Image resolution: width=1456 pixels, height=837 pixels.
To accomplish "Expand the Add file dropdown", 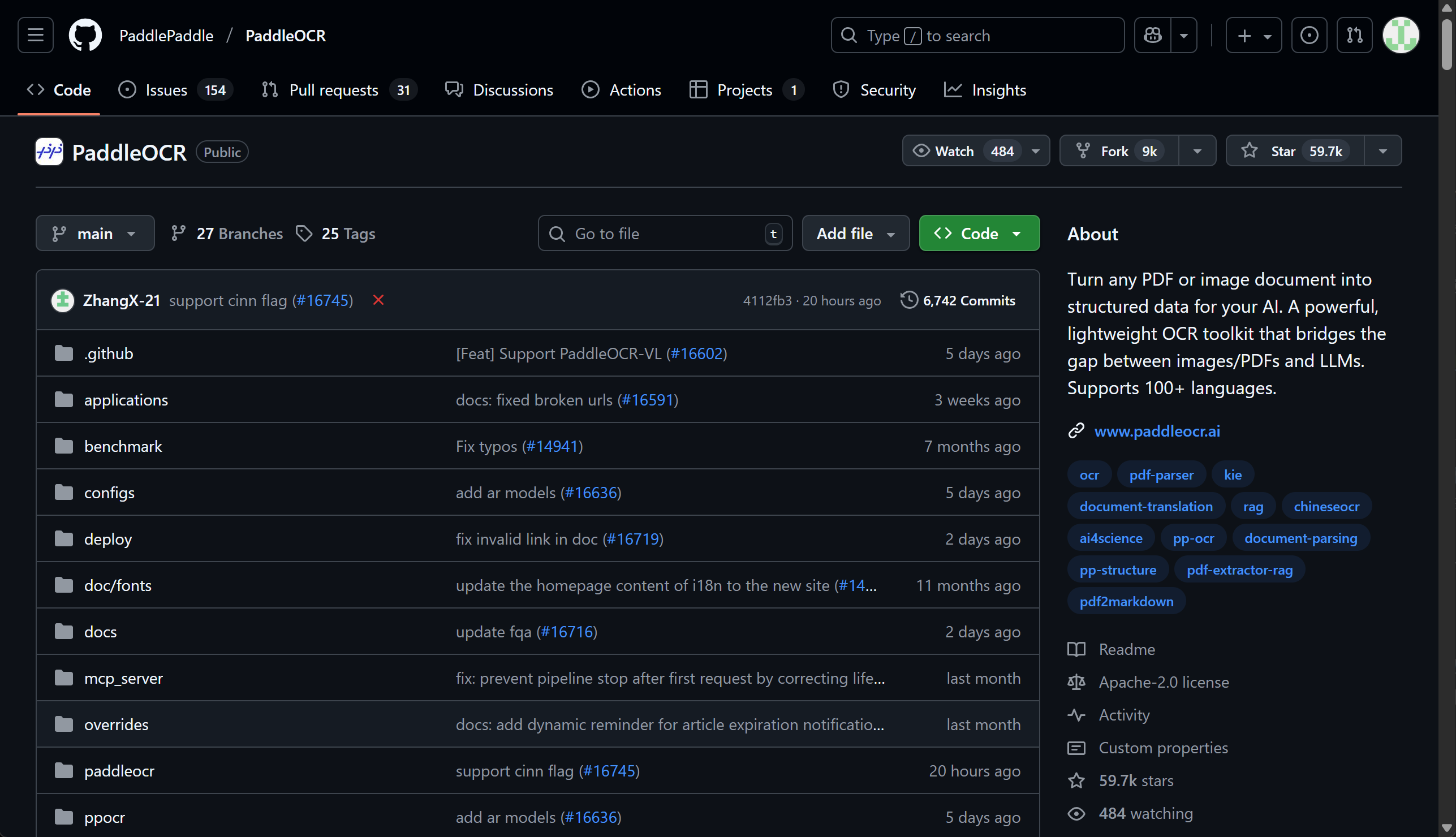I will coord(855,234).
